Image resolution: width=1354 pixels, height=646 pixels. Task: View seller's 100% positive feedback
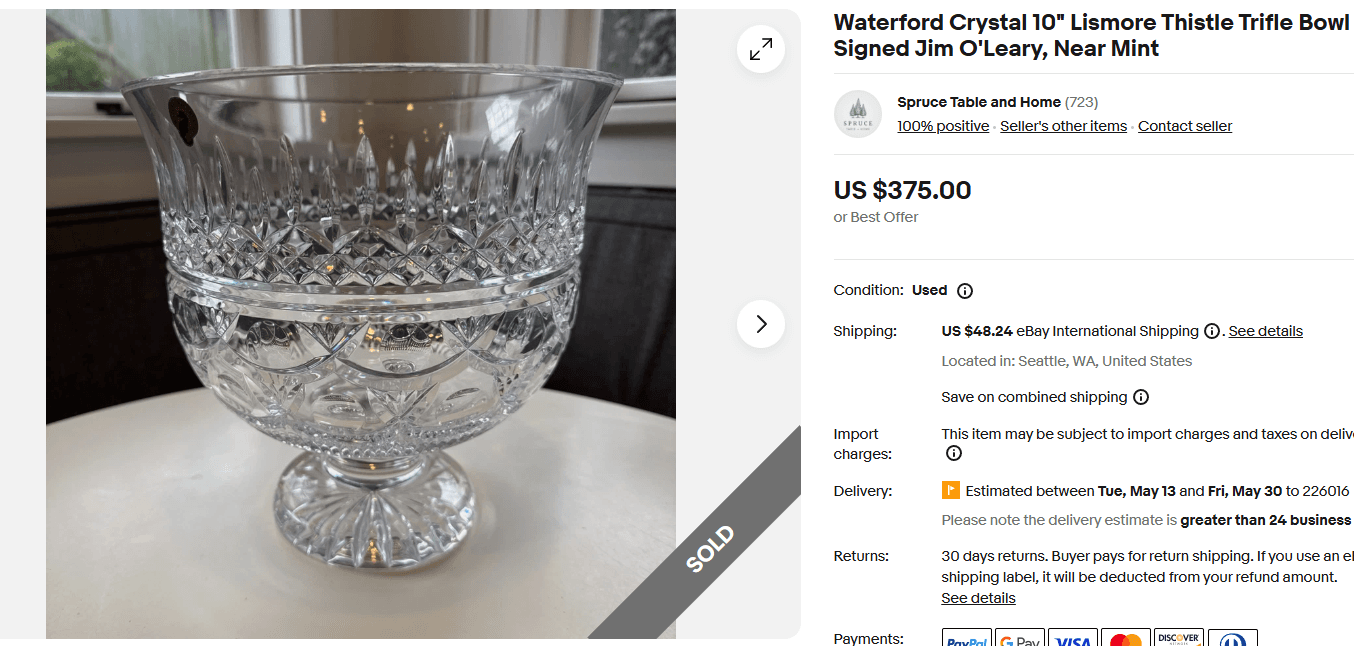(942, 125)
